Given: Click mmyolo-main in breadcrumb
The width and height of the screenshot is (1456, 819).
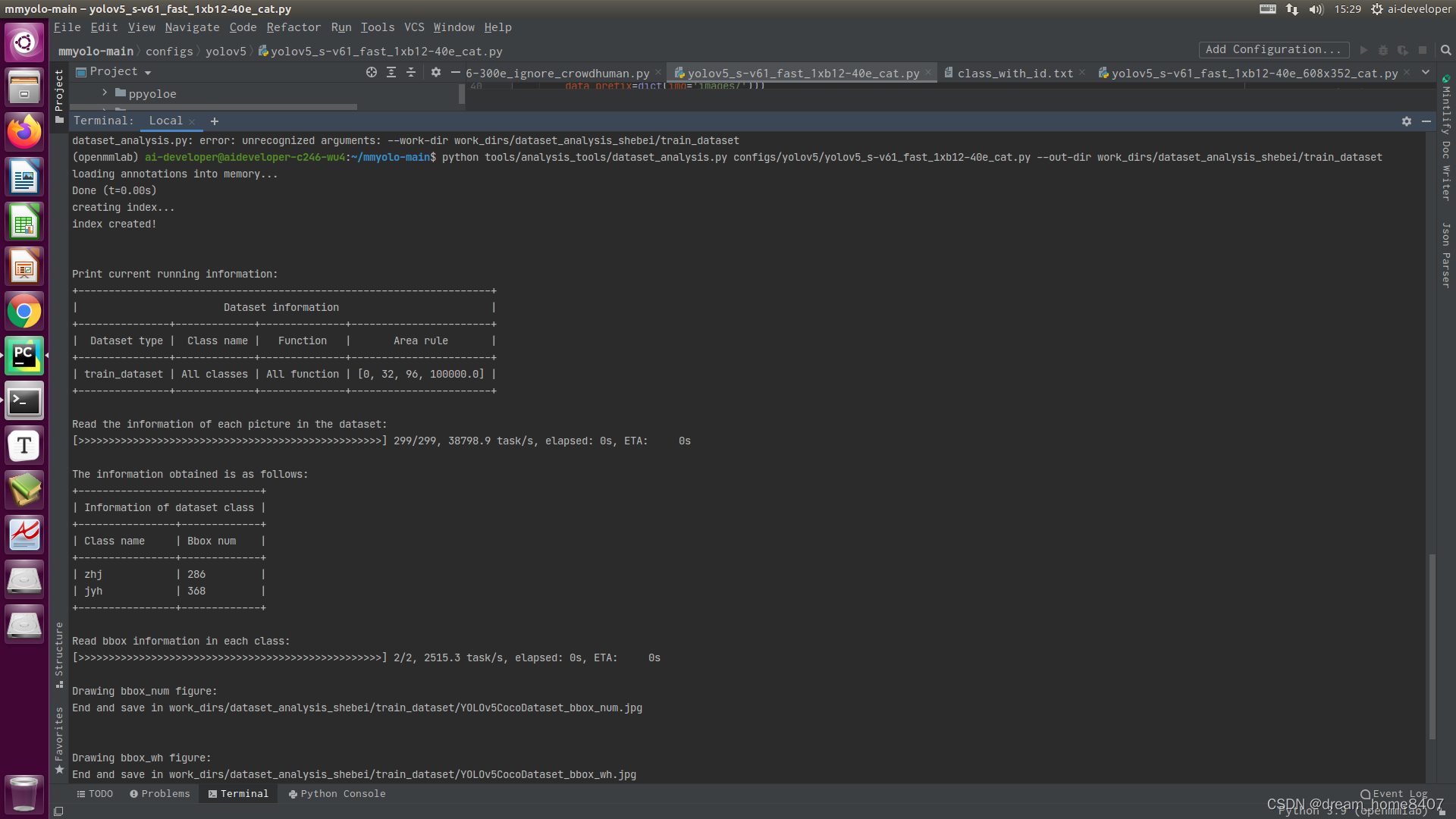Looking at the screenshot, I should (x=96, y=52).
